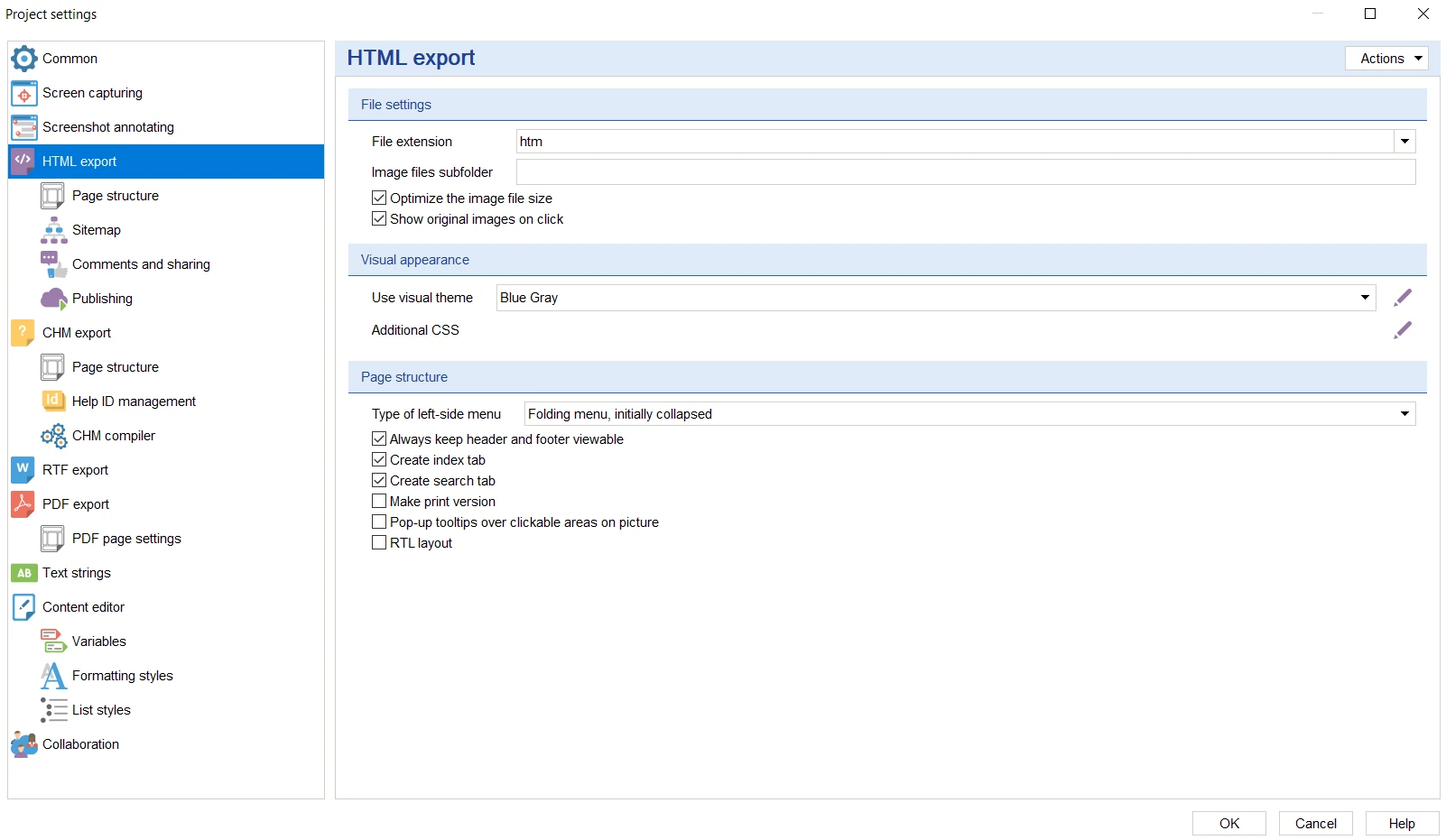
Task: Open the Collaboration people icon
Action: pos(24,744)
